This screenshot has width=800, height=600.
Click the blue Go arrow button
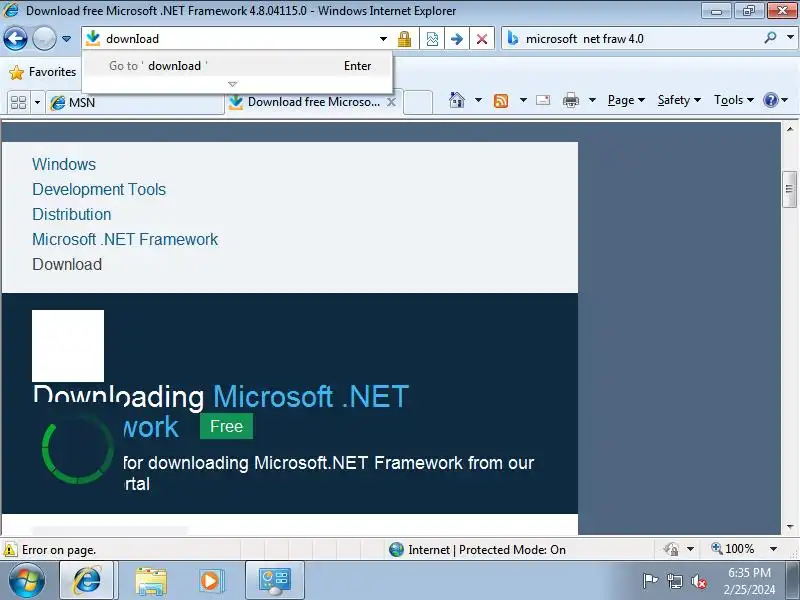(x=457, y=39)
